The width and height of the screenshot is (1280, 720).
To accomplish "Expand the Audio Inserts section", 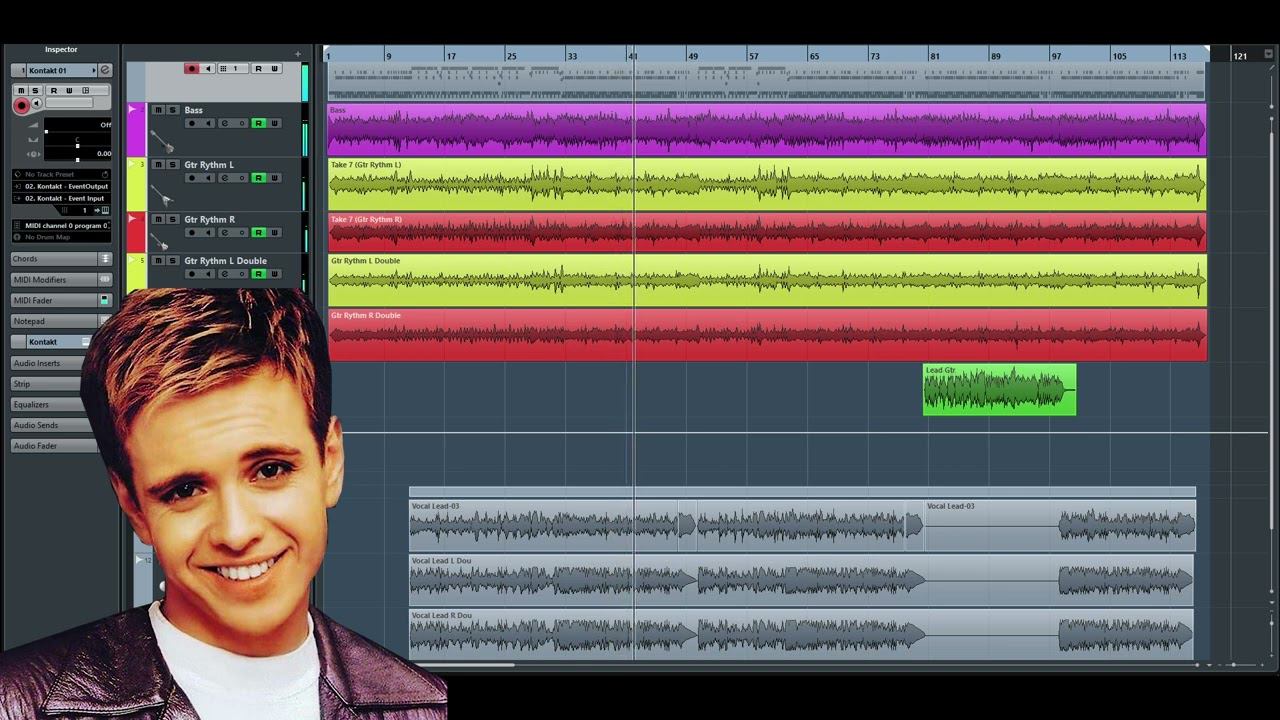I will click(x=48, y=363).
